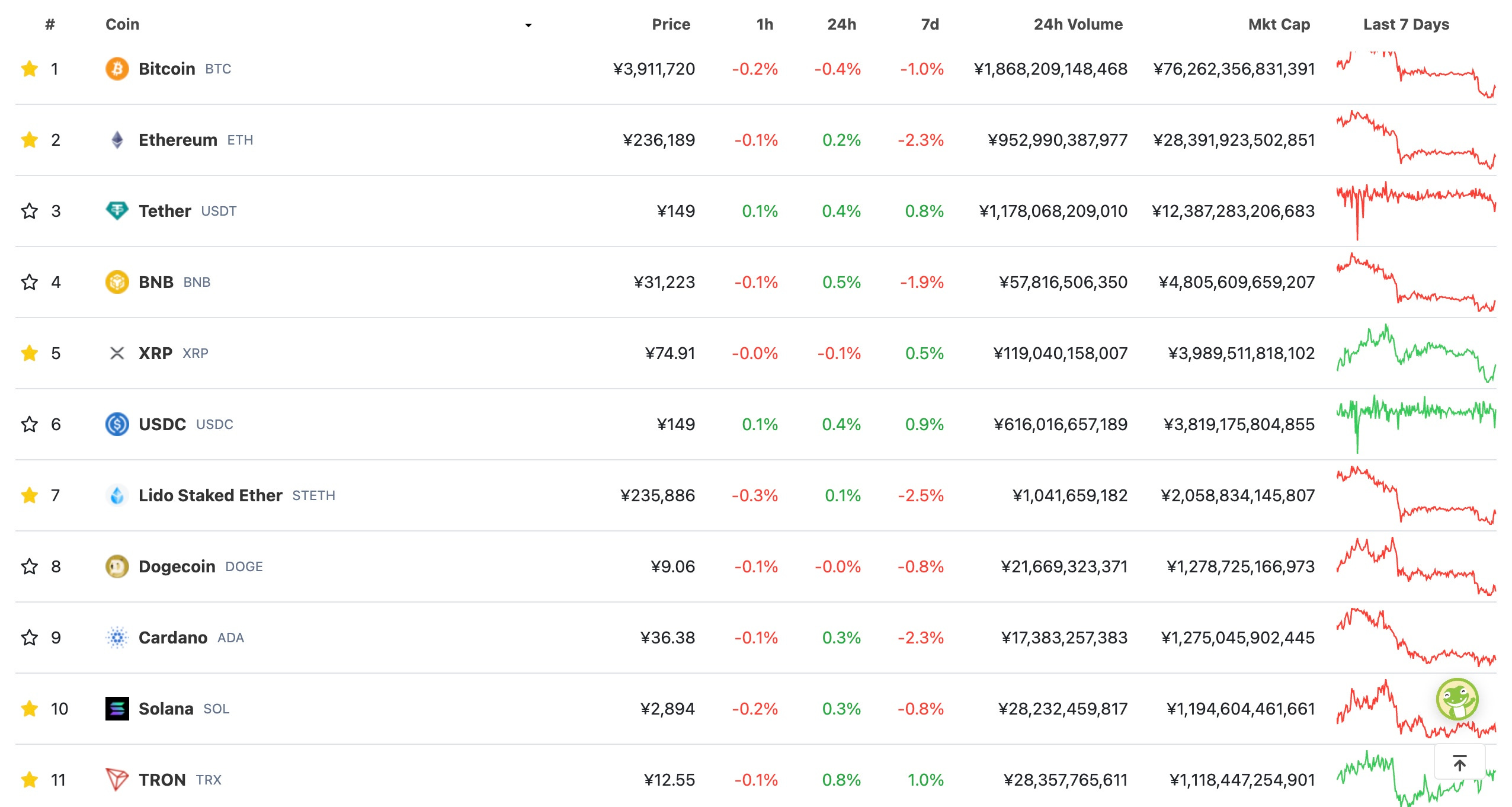Sort table by Price column
Screen dimensions: 1512x807
click(x=671, y=24)
